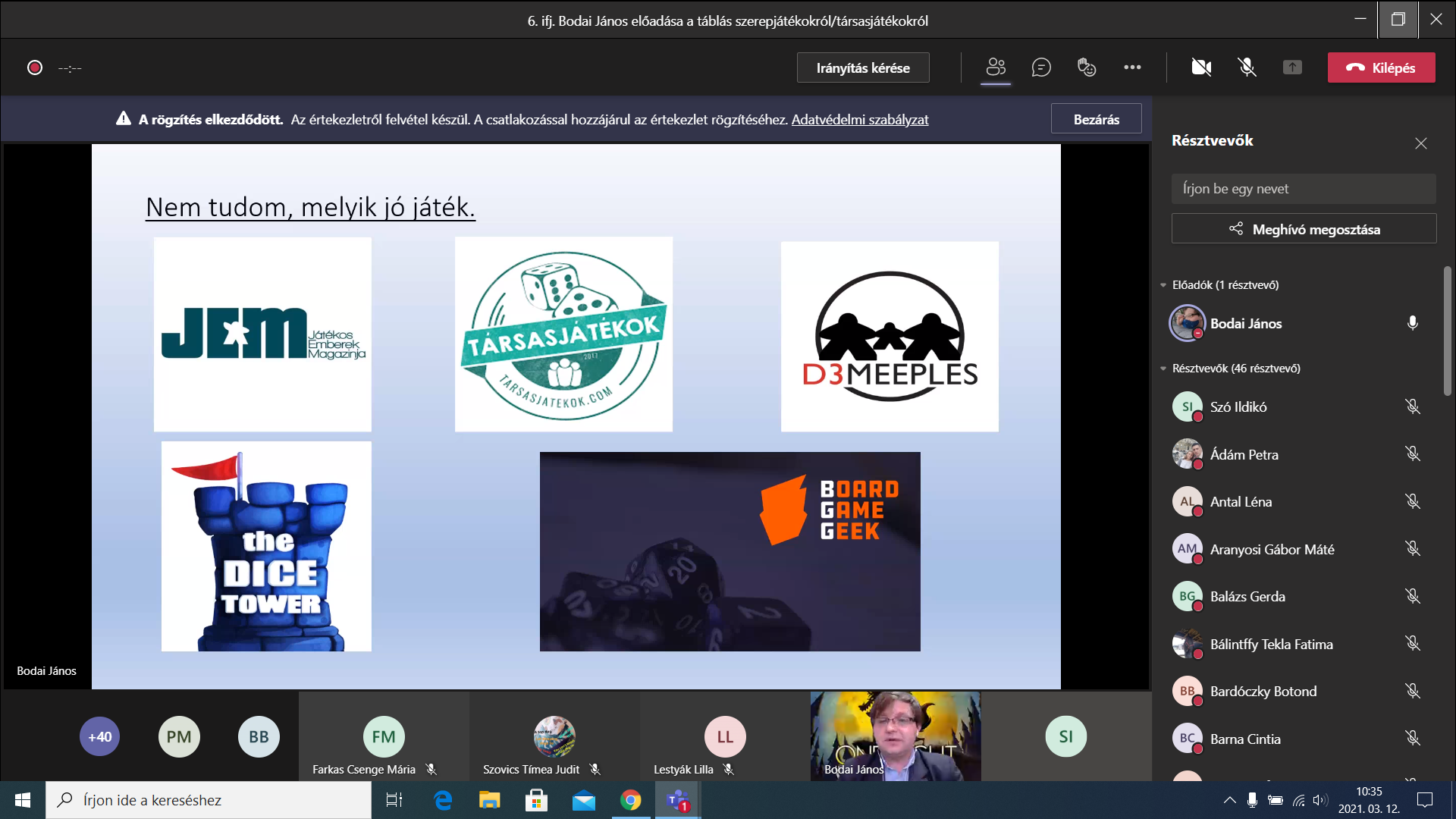The width and height of the screenshot is (1456, 819).
Task: Open the More actions ellipsis menu
Action: pos(1132,67)
